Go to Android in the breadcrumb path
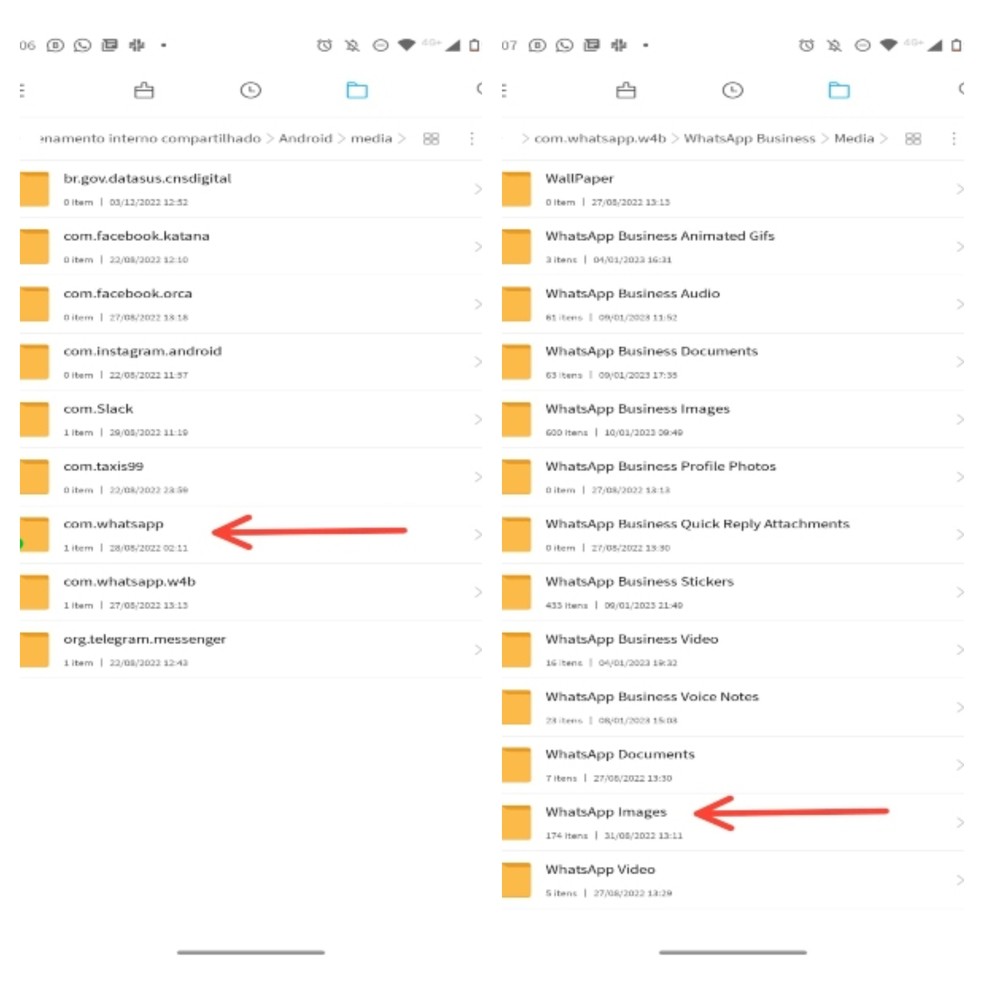The height and width of the screenshot is (984, 984). click(x=306, y=138)
